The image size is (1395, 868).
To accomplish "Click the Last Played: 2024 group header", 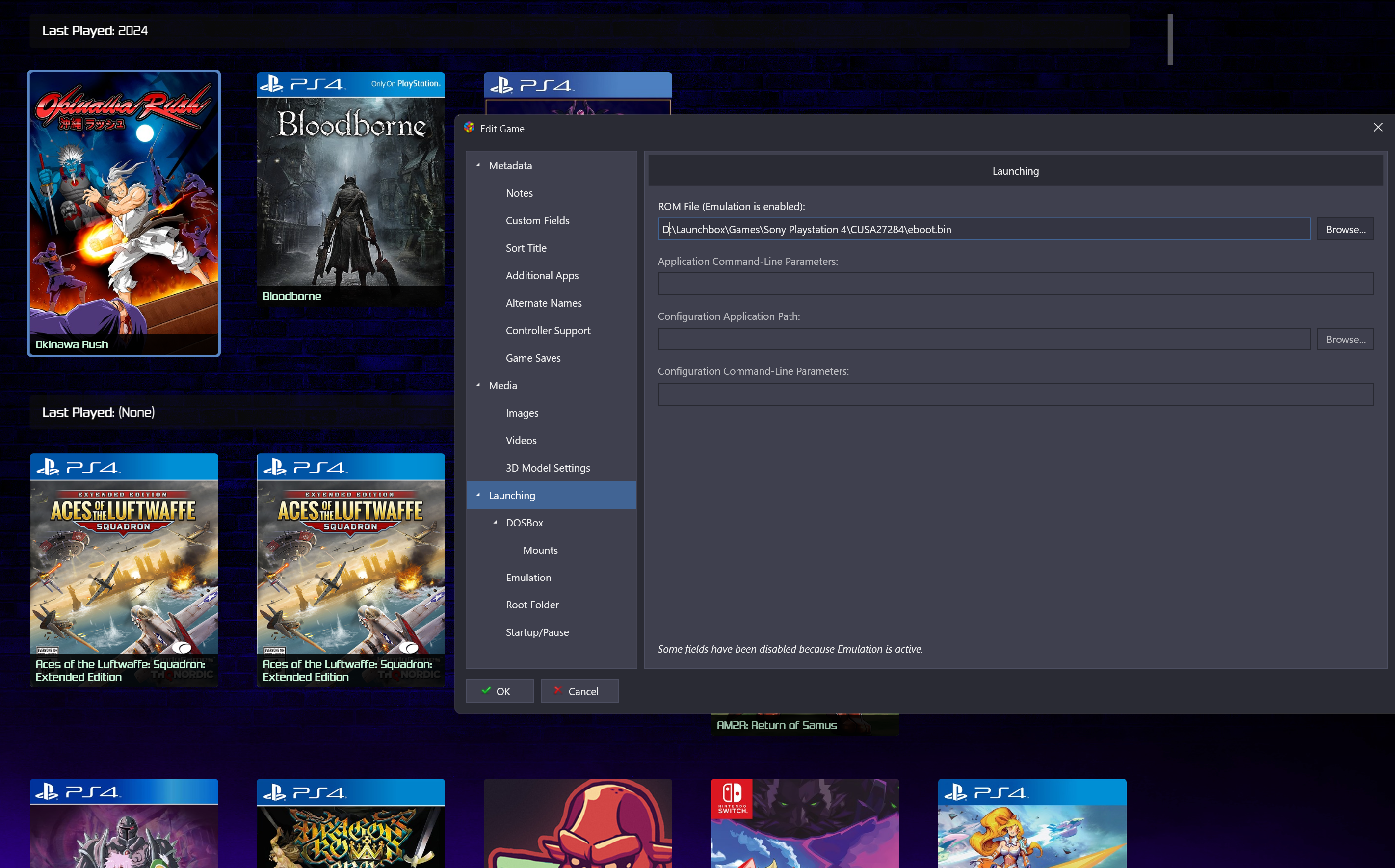I will (580, 31).
